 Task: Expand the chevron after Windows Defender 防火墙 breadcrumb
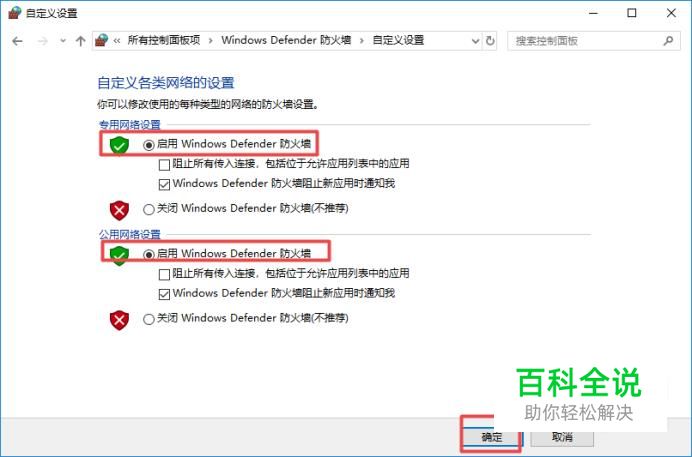(361, 41)
